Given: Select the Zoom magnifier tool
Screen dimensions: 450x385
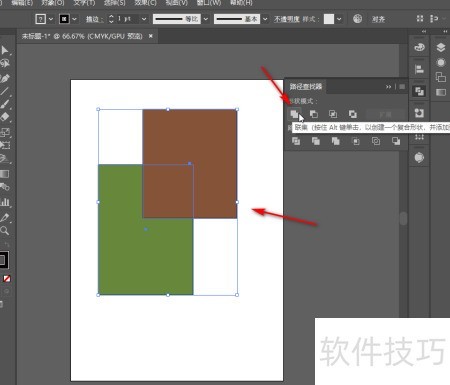Looking at the screenshot, I should pos(5,230).
